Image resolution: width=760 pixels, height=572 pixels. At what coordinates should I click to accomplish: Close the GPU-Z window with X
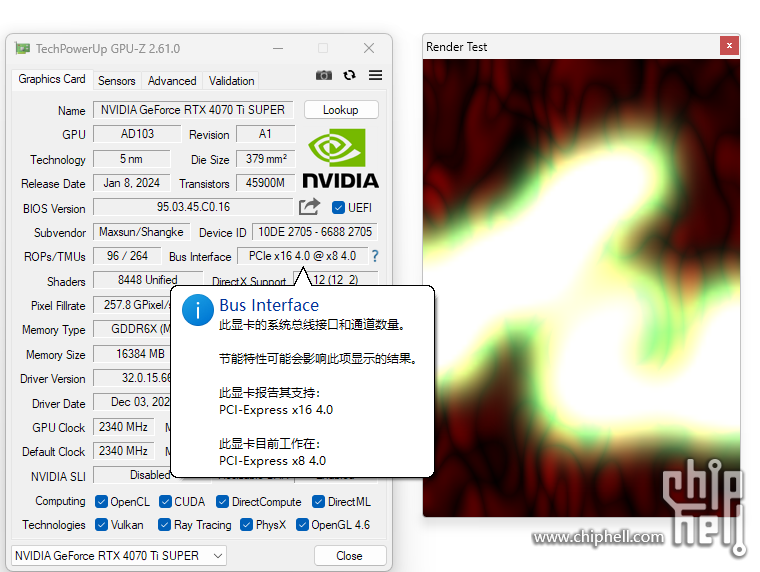[x=369, y=48]
